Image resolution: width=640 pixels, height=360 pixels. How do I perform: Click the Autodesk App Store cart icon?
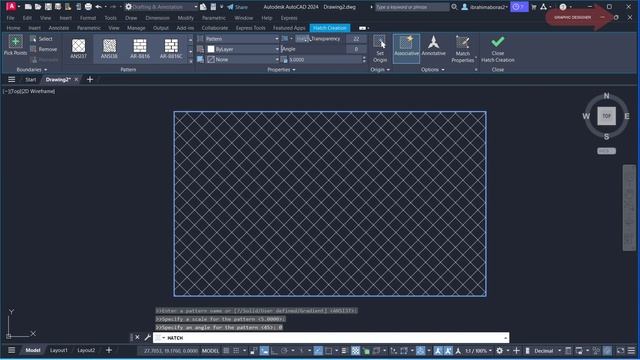click(x=533, y=7)
